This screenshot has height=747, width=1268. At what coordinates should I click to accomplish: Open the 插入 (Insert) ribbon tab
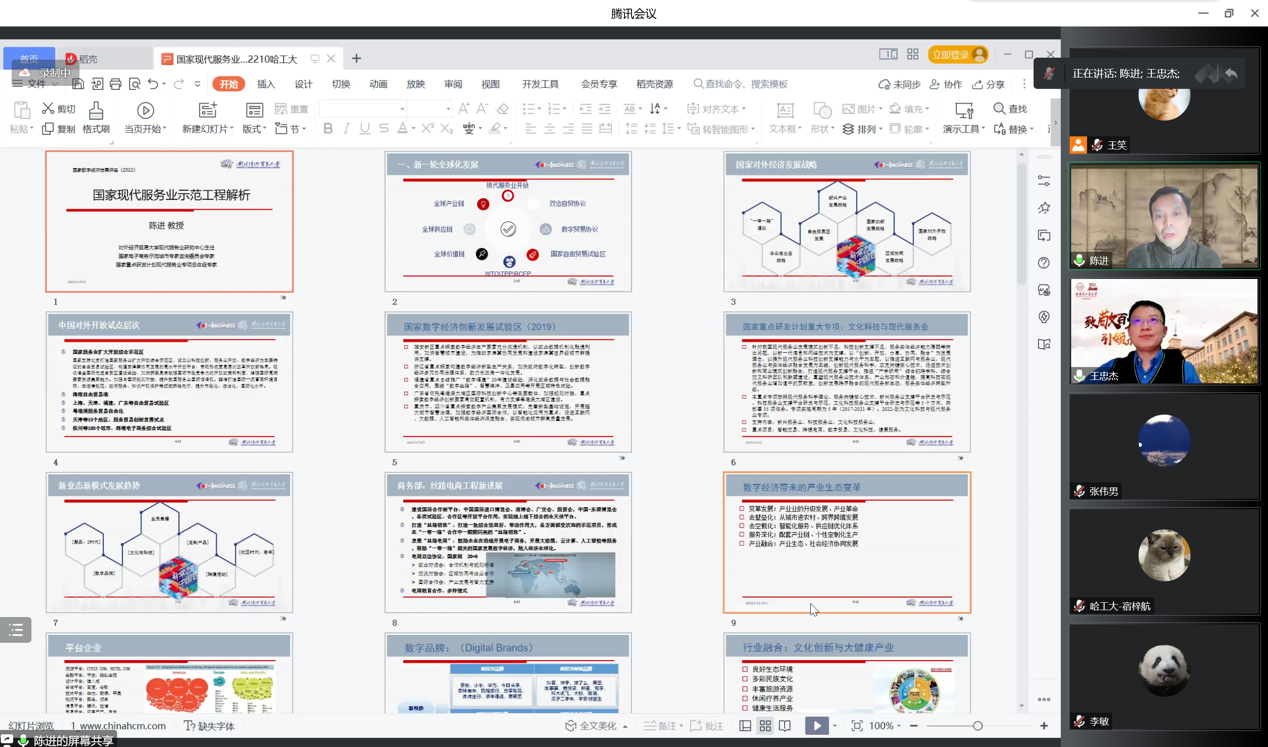[x=266, y=85]
